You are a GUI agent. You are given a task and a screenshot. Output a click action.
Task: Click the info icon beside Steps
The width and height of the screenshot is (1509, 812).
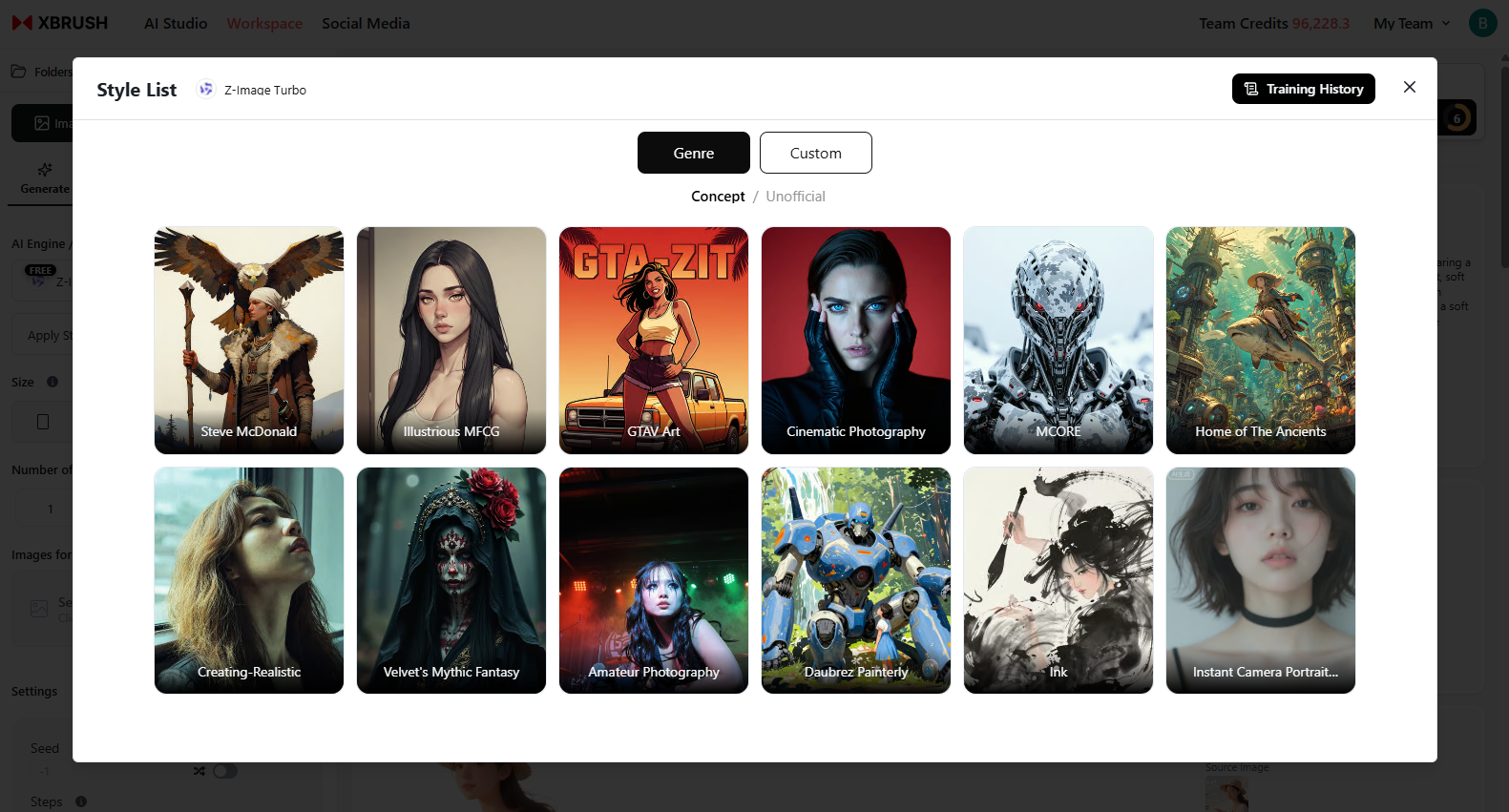(x=81, y=802)
